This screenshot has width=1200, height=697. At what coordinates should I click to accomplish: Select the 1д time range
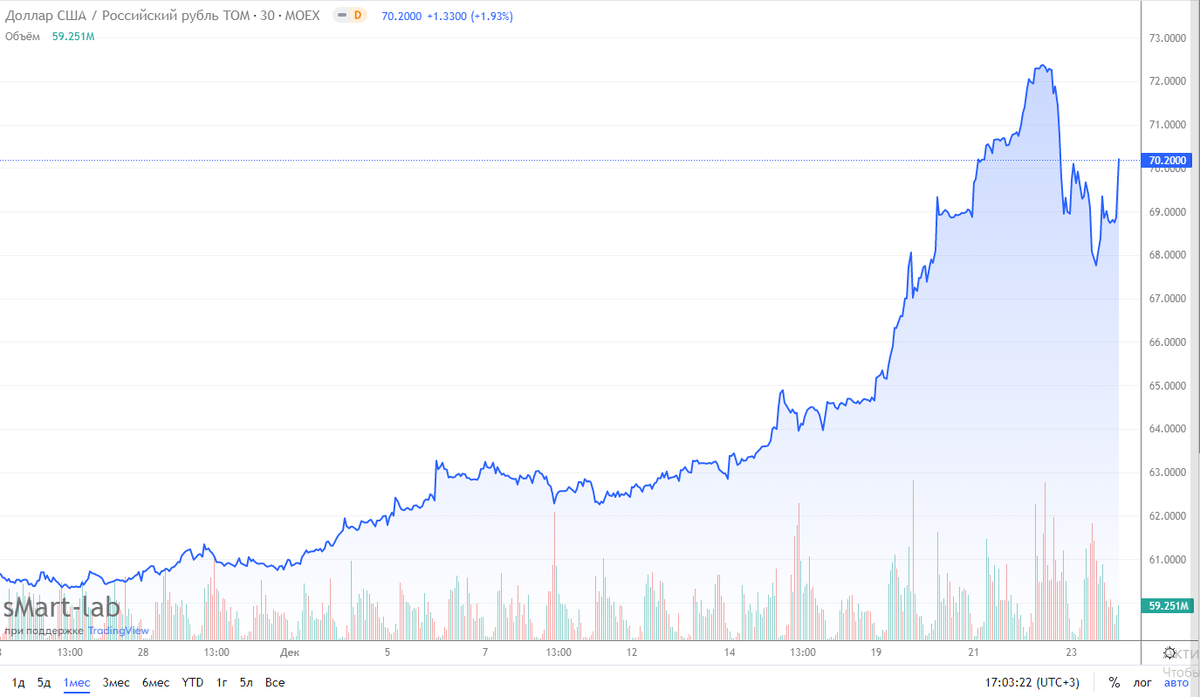[x=17, y=683]
